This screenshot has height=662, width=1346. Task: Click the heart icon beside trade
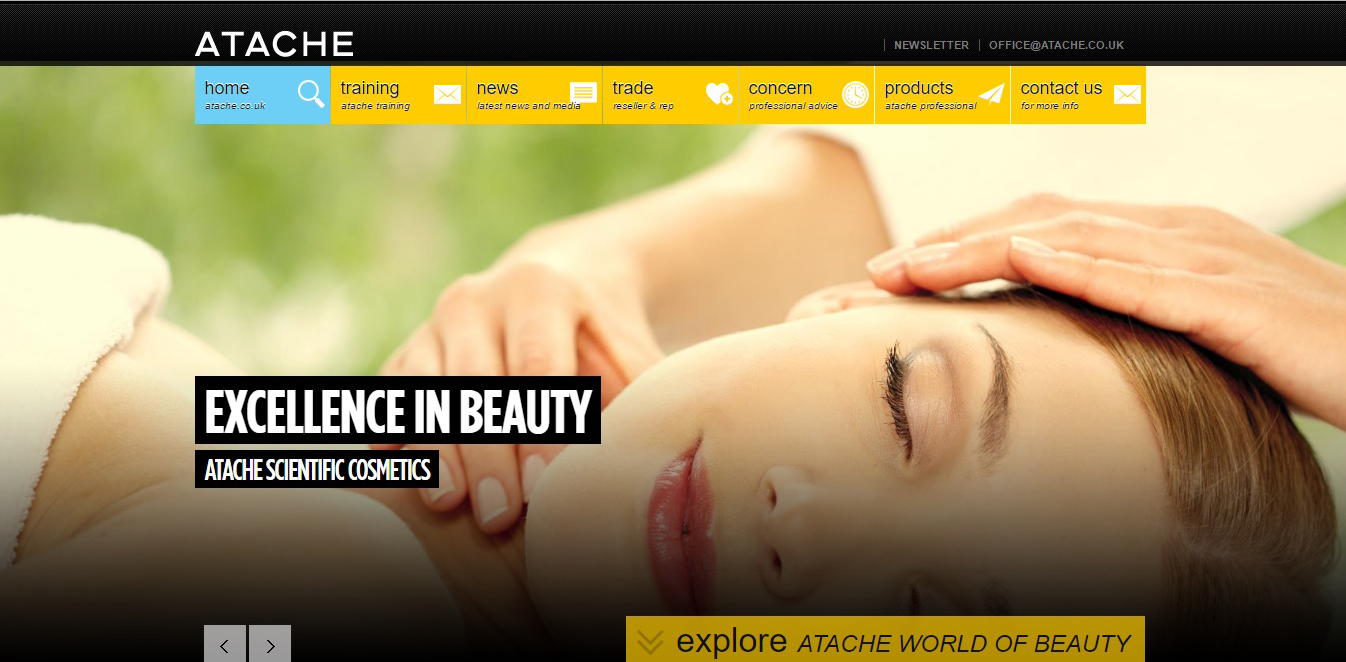click(719, 94)
